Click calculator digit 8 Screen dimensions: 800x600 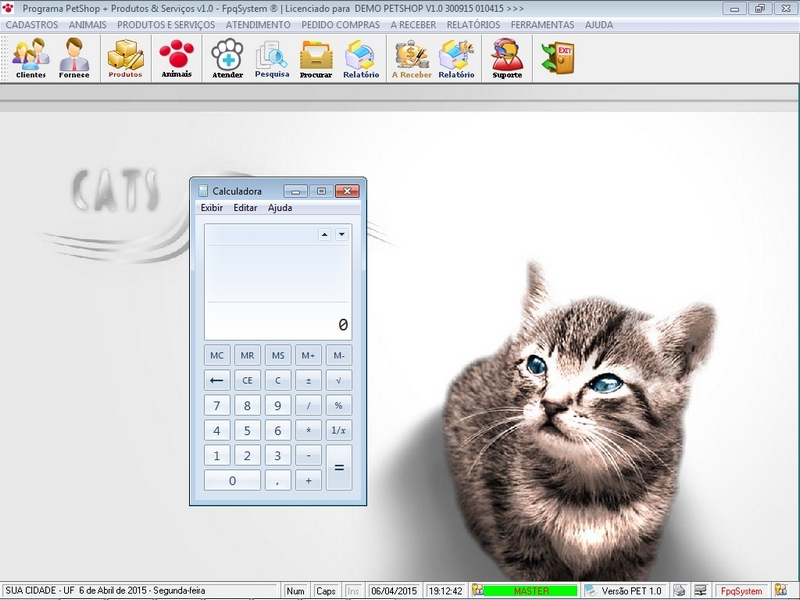pyautogui.click(x=247, y=405)
